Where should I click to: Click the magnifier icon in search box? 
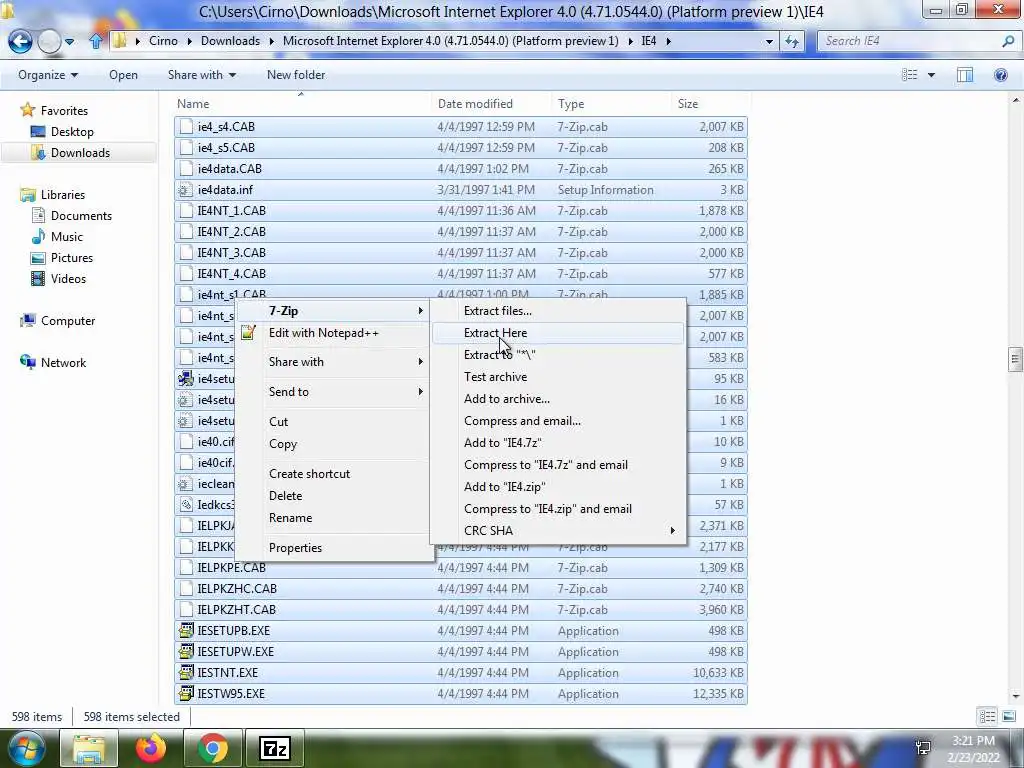click(1008, 41)
